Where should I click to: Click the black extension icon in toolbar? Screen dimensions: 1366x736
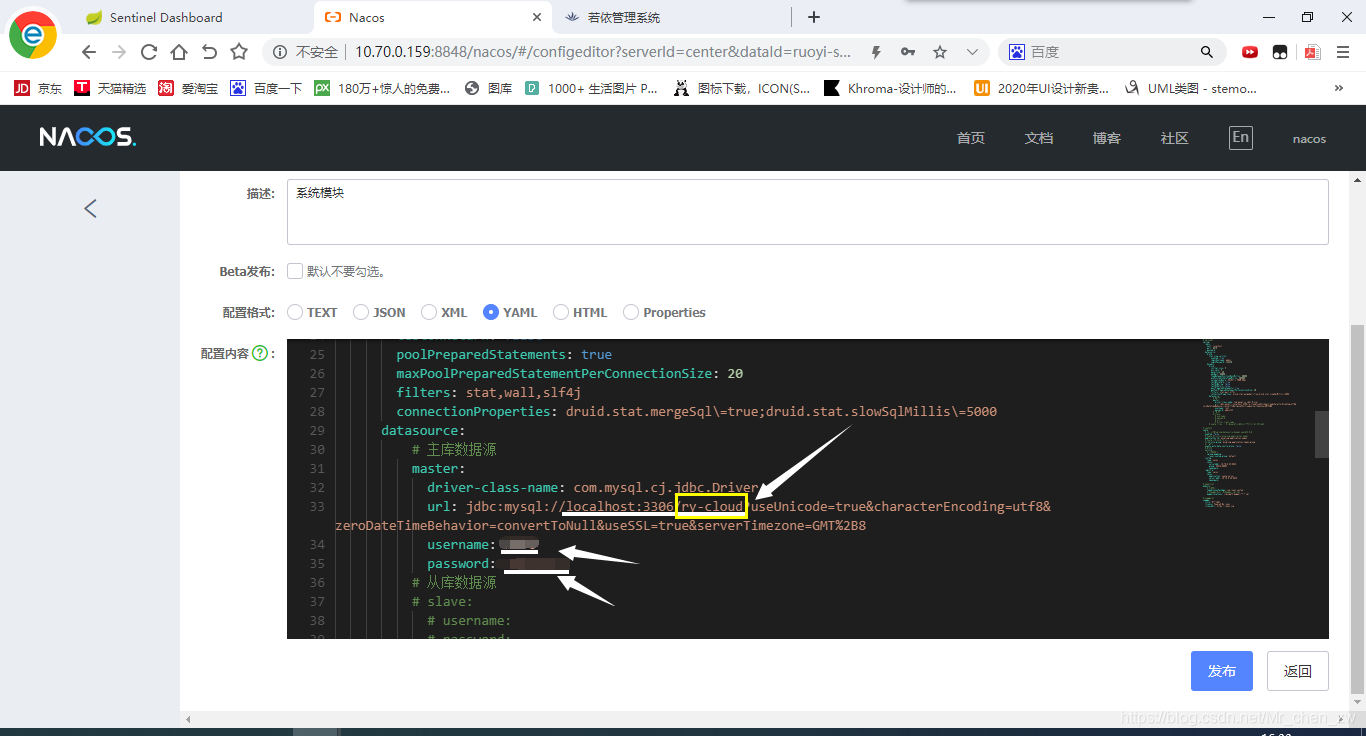pyautogui.click(x=1280, y=52)
